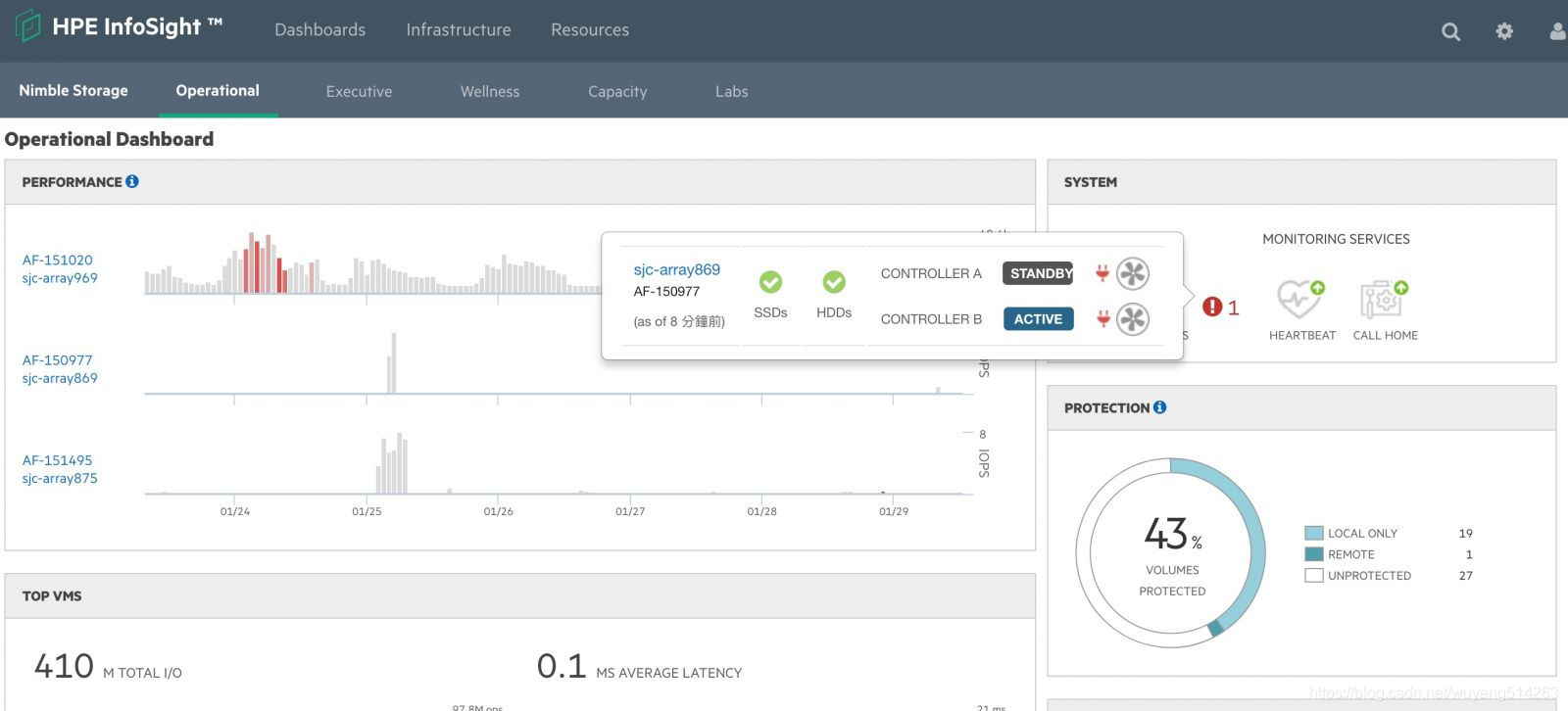1568x711 pixels.
Task: Click the Unprotected legend swatch
Action: click(x=1314, y=576)
